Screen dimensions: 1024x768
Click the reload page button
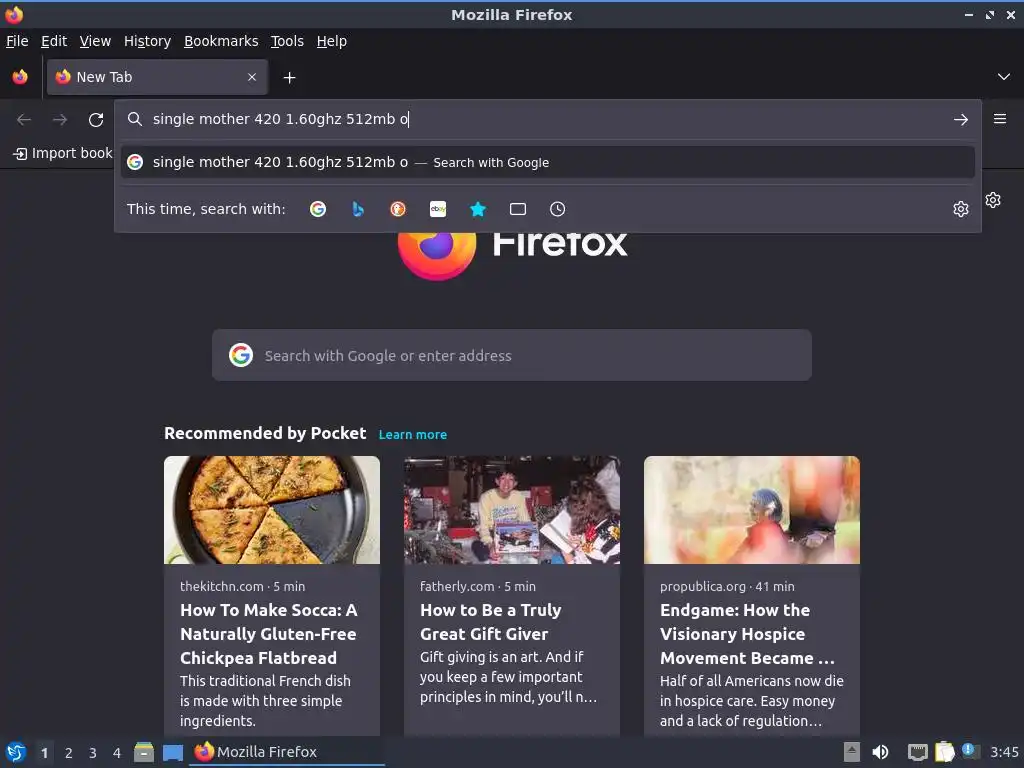(96, 120)
